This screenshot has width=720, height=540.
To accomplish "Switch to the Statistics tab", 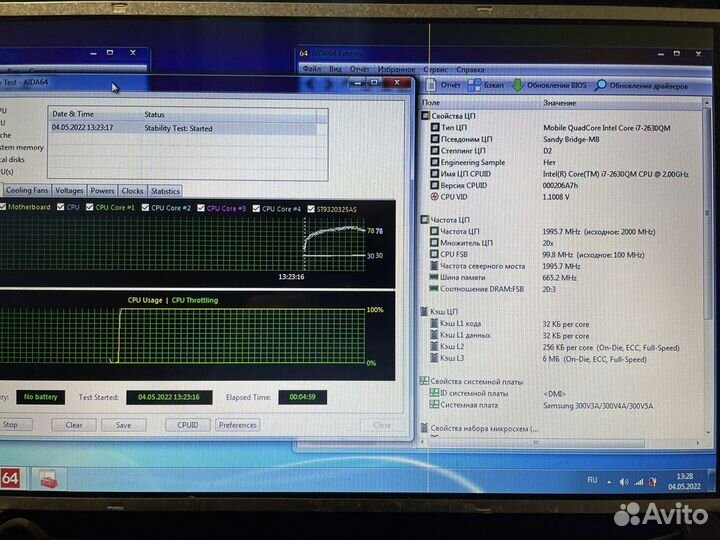I will point(165,191).
